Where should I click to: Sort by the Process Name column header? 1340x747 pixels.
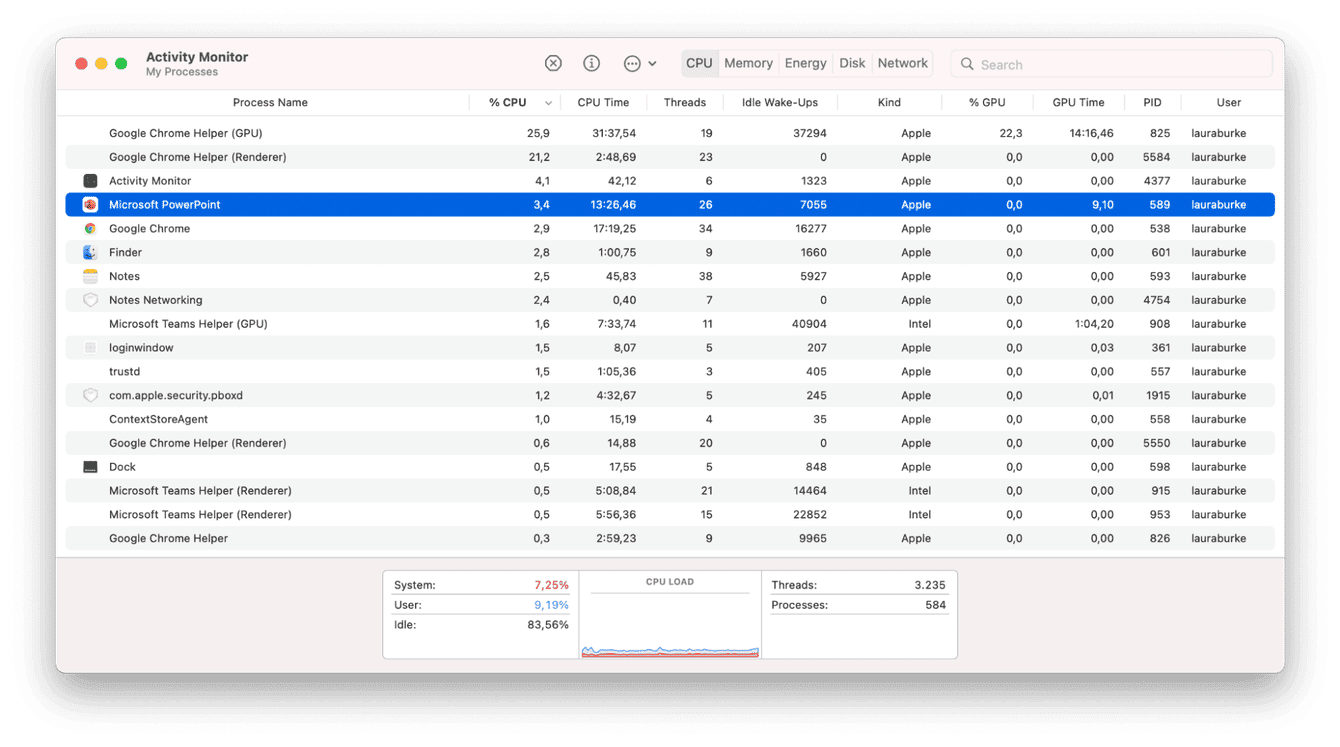(x=270, y=103)
